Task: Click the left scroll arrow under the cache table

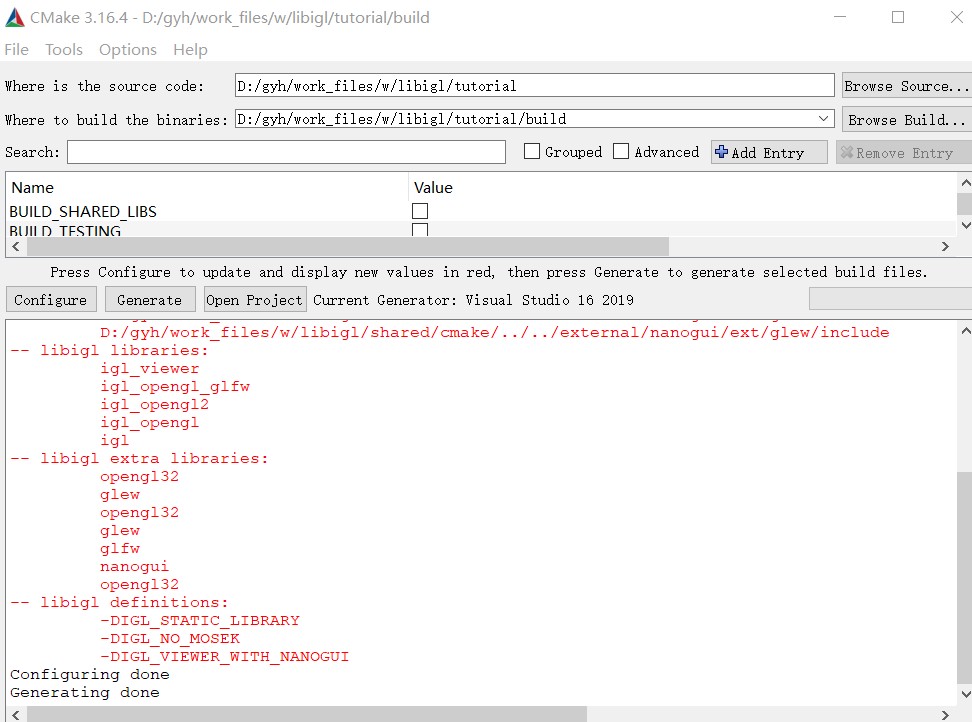Action: [x=15, y=246]
